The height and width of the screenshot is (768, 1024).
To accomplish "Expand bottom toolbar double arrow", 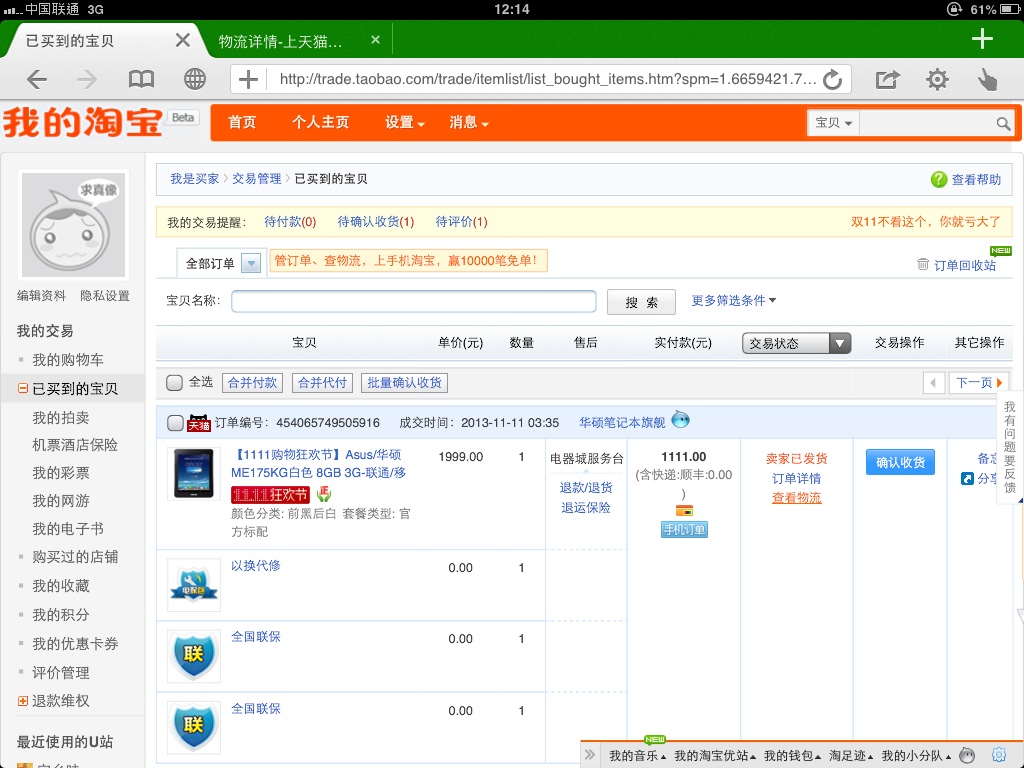I will pyautogui.click(x=590, y=756).
